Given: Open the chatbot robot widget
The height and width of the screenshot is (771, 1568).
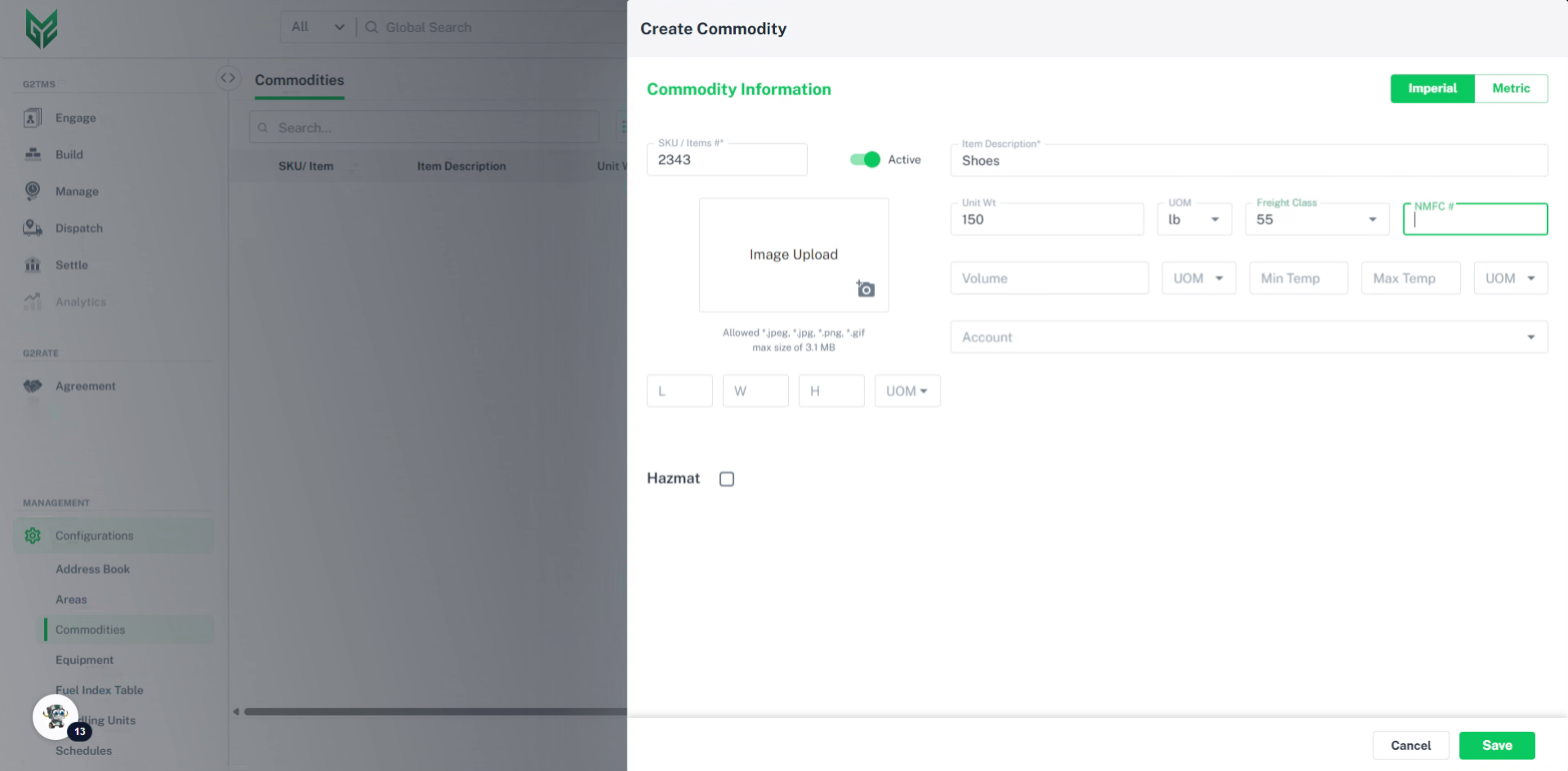Looking at the screenshot, I should click(56, 717).
